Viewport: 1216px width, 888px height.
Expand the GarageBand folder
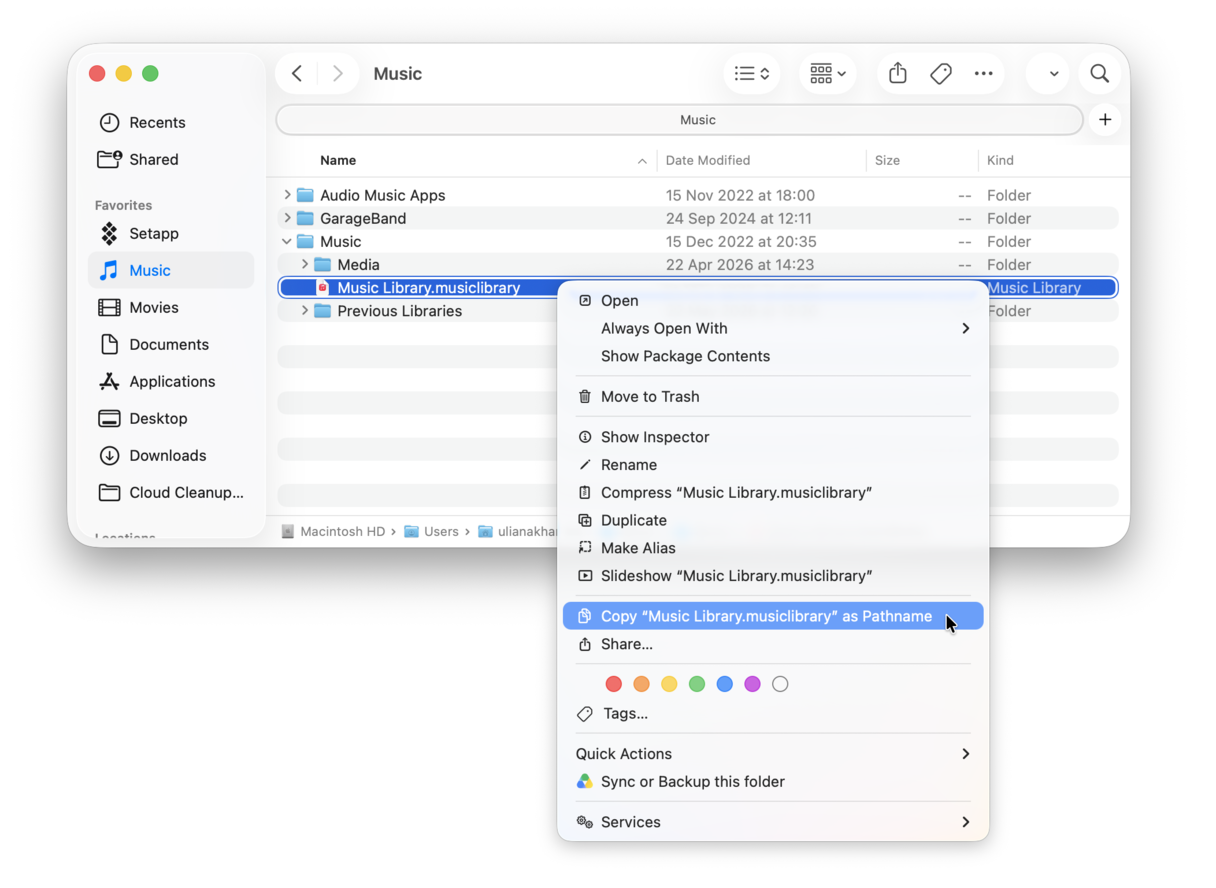coord(287,218)
